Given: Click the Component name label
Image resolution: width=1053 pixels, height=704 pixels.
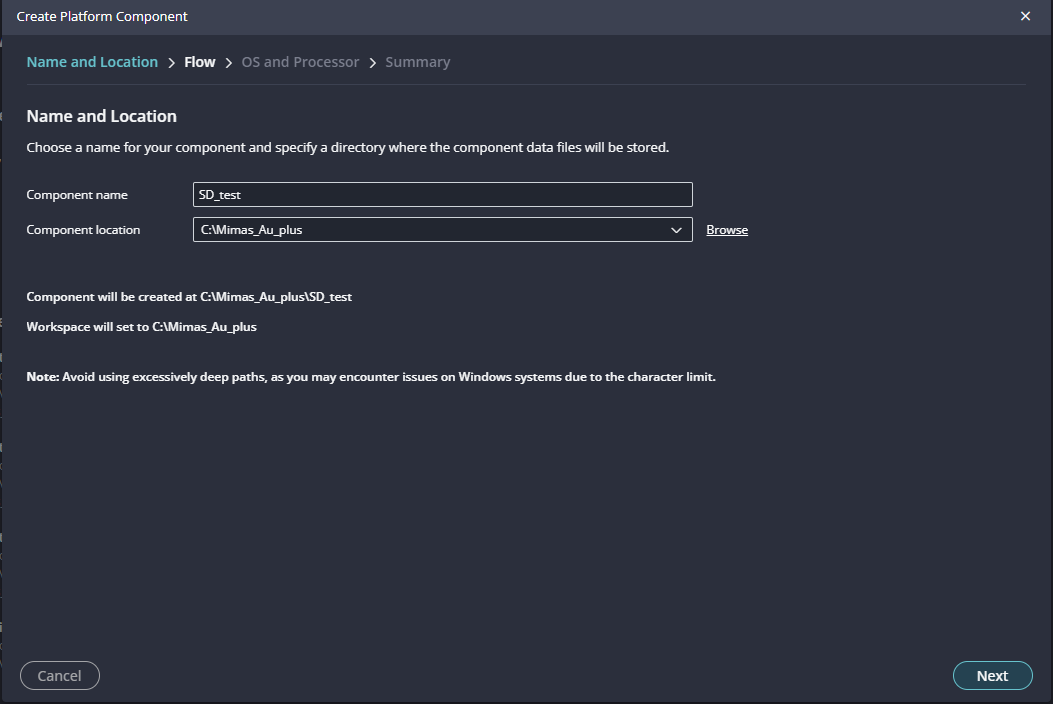Looking at the screenshot, I should pos(77,195).
